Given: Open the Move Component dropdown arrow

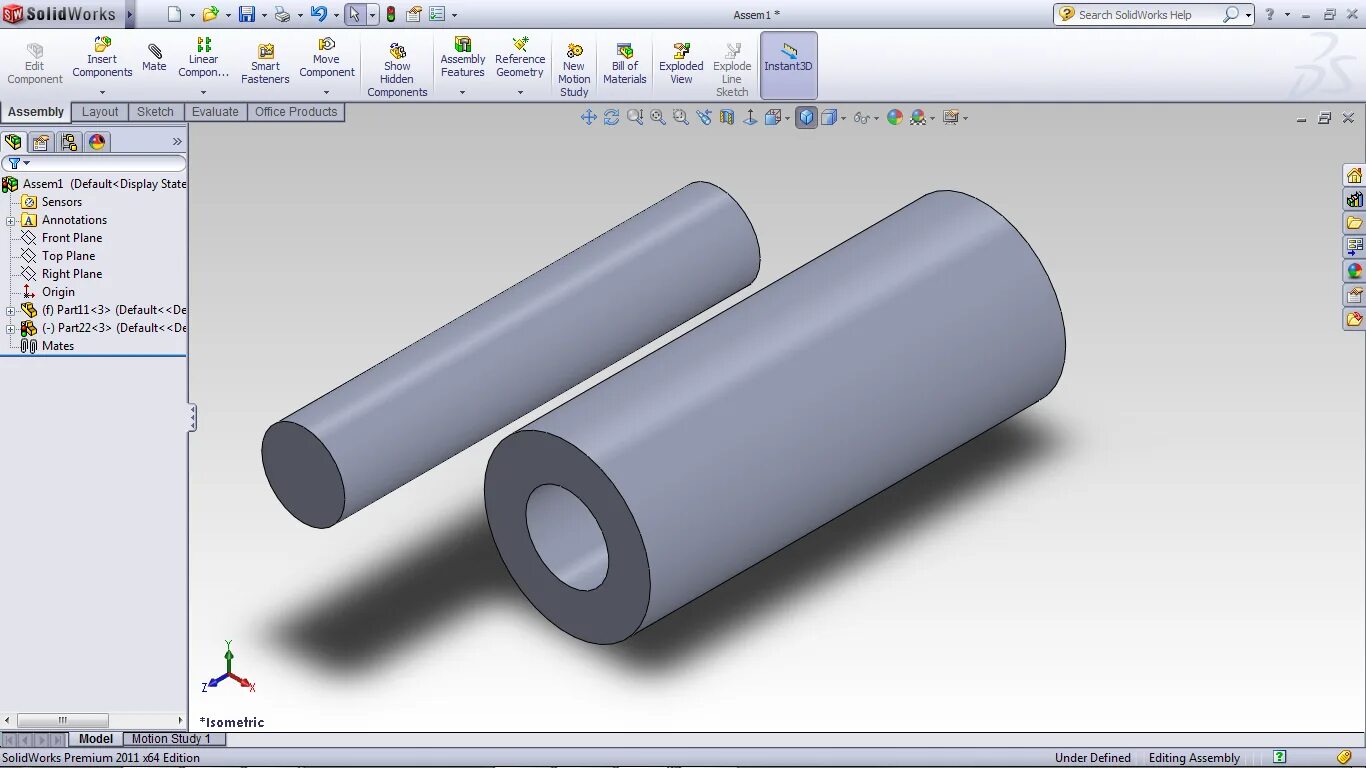Looking at the screenshot, I should pyautogui.click(x=326, y=93).
